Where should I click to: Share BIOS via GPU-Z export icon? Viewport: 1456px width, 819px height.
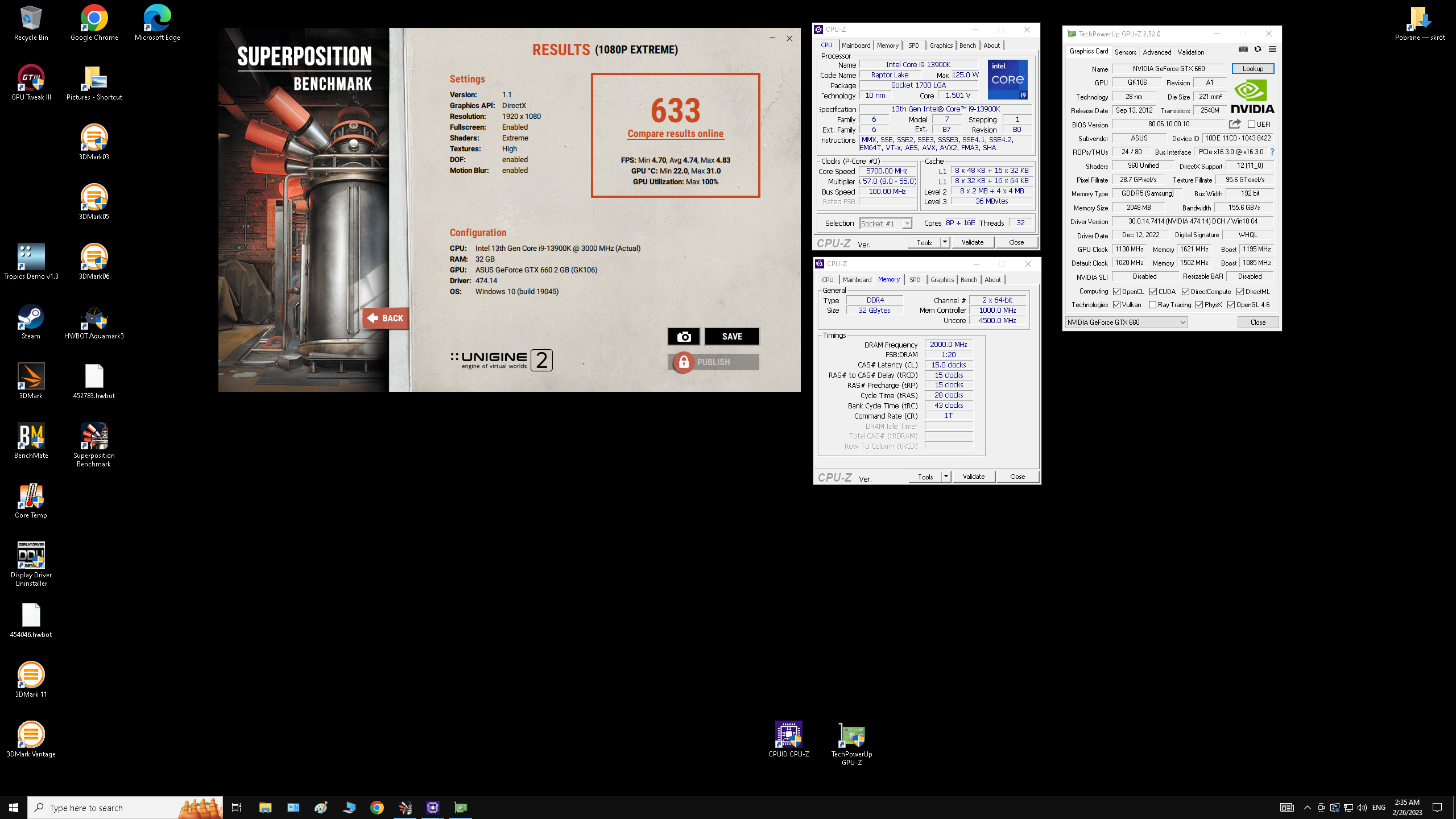pos(1234,124)
